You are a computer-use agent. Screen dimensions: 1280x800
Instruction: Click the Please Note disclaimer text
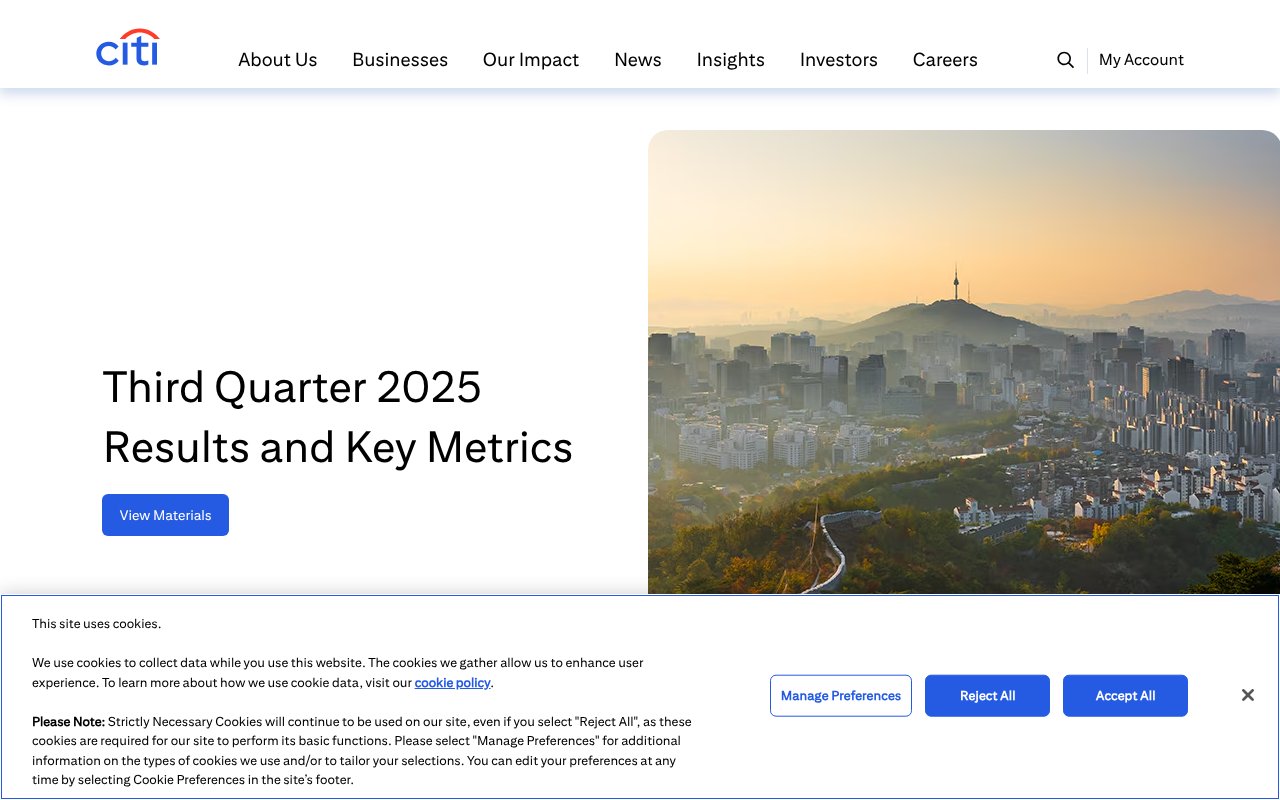pos(360,750)
